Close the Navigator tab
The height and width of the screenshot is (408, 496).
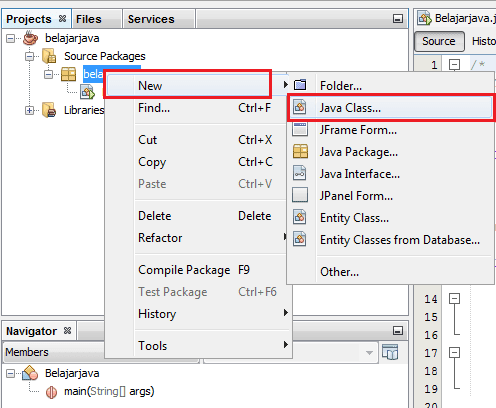(67, 330)
